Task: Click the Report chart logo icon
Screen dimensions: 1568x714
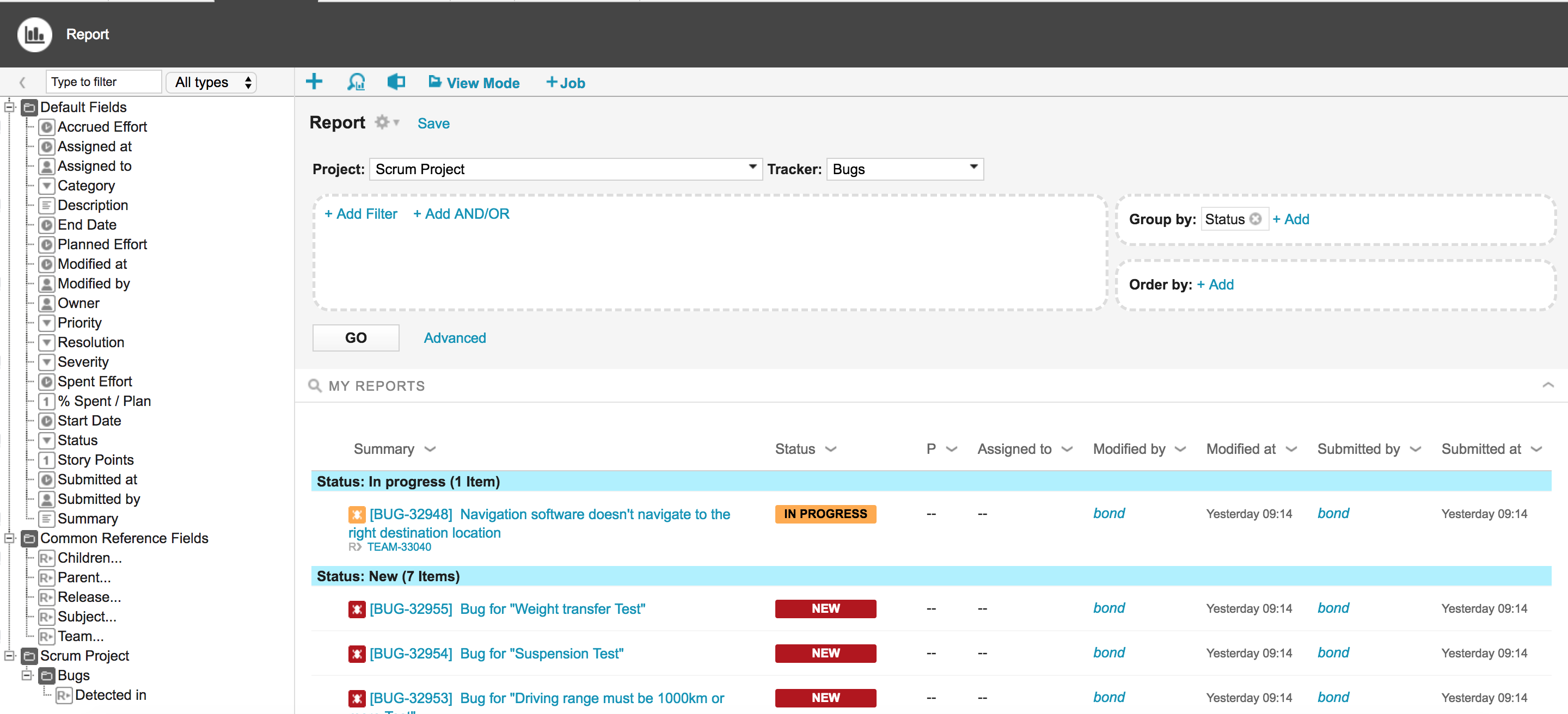Action: (x=35, y=34)
